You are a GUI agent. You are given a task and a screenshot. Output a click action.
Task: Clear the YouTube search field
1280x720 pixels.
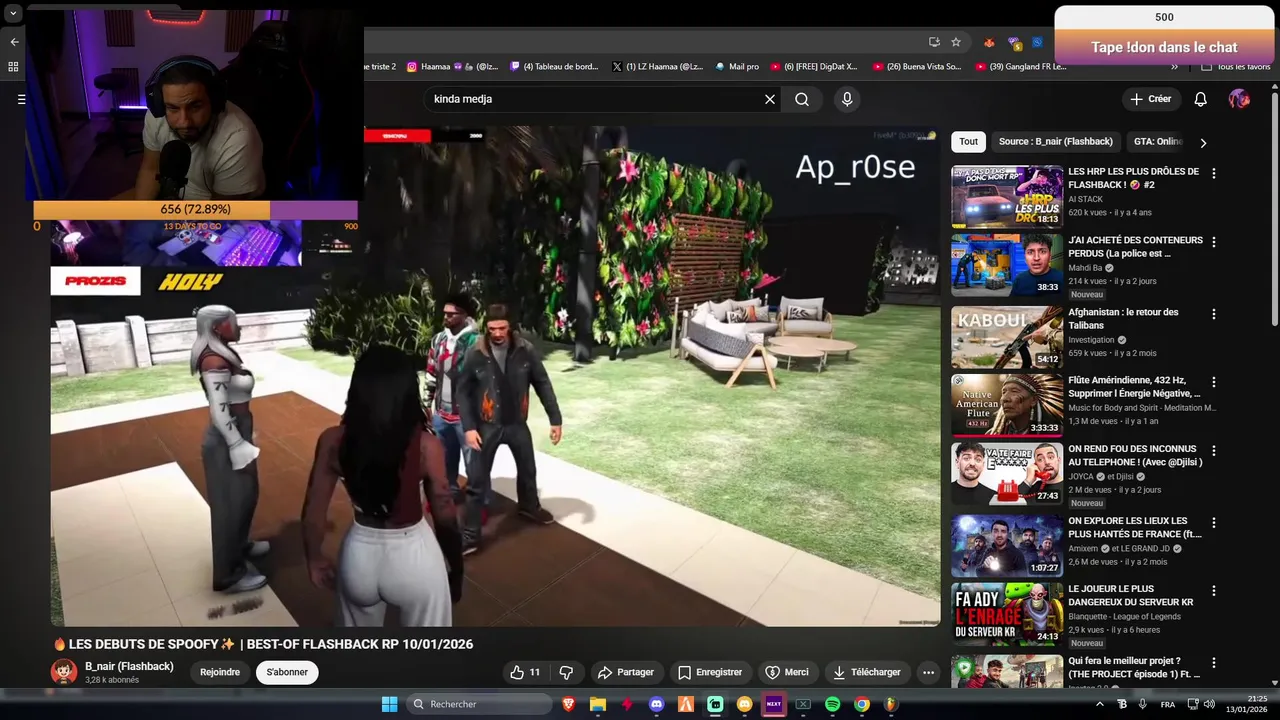click(770, 99)
